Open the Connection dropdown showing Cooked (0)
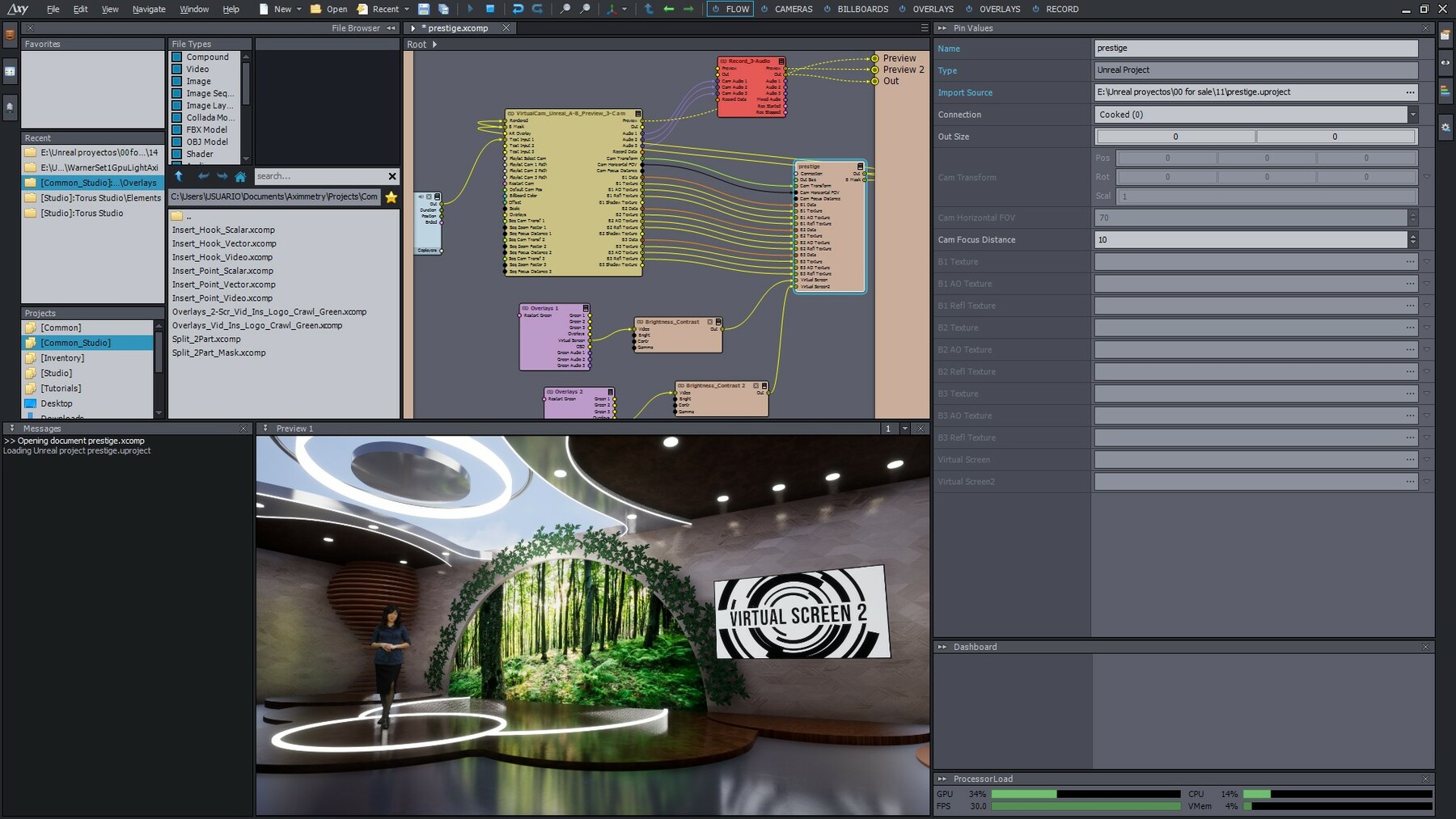Viewport: 1456px width, 819px height. (x=1414, y=114)
